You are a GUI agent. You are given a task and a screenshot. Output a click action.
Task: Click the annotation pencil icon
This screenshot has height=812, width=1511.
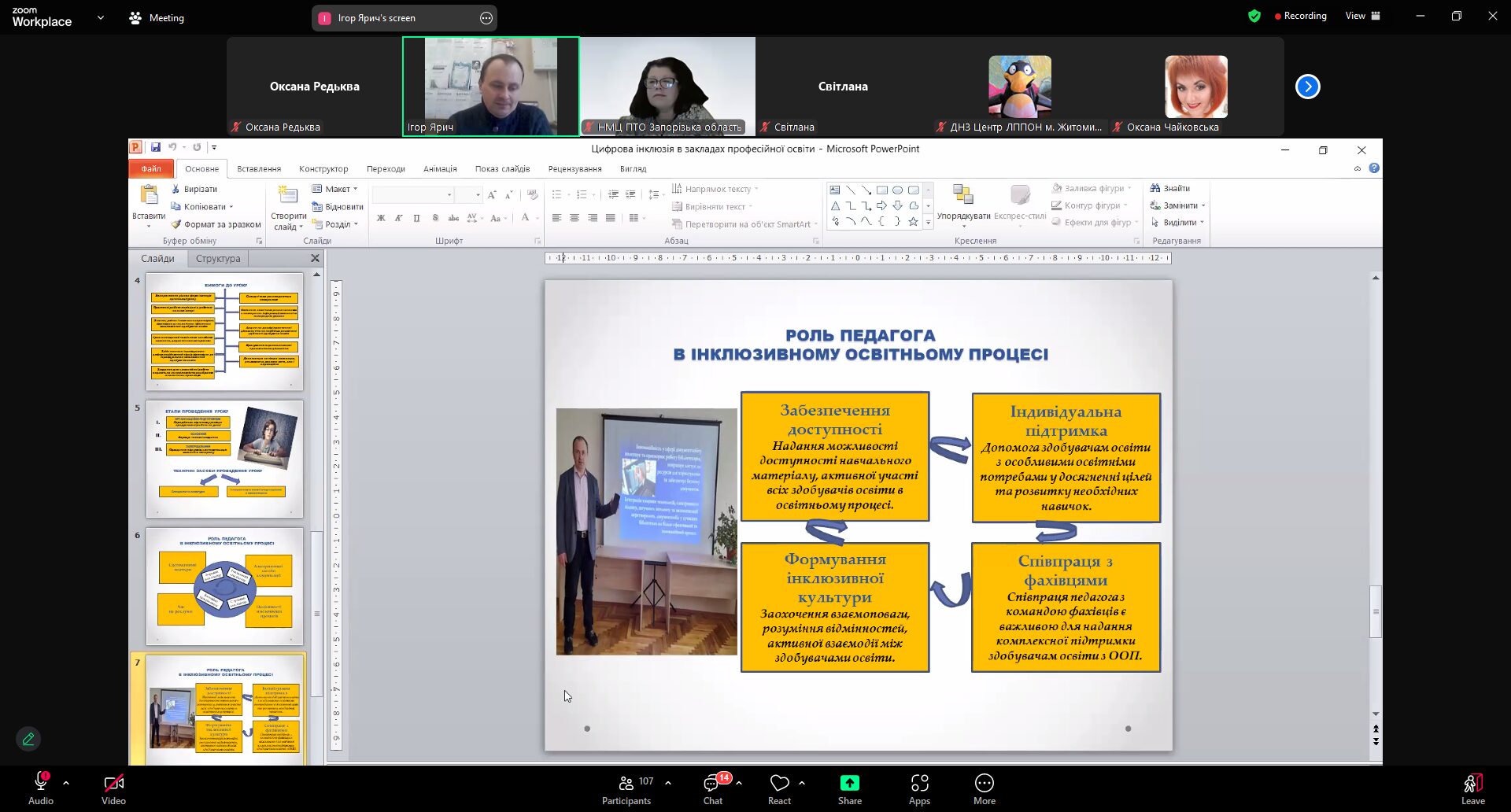click(x=28, y=739)
